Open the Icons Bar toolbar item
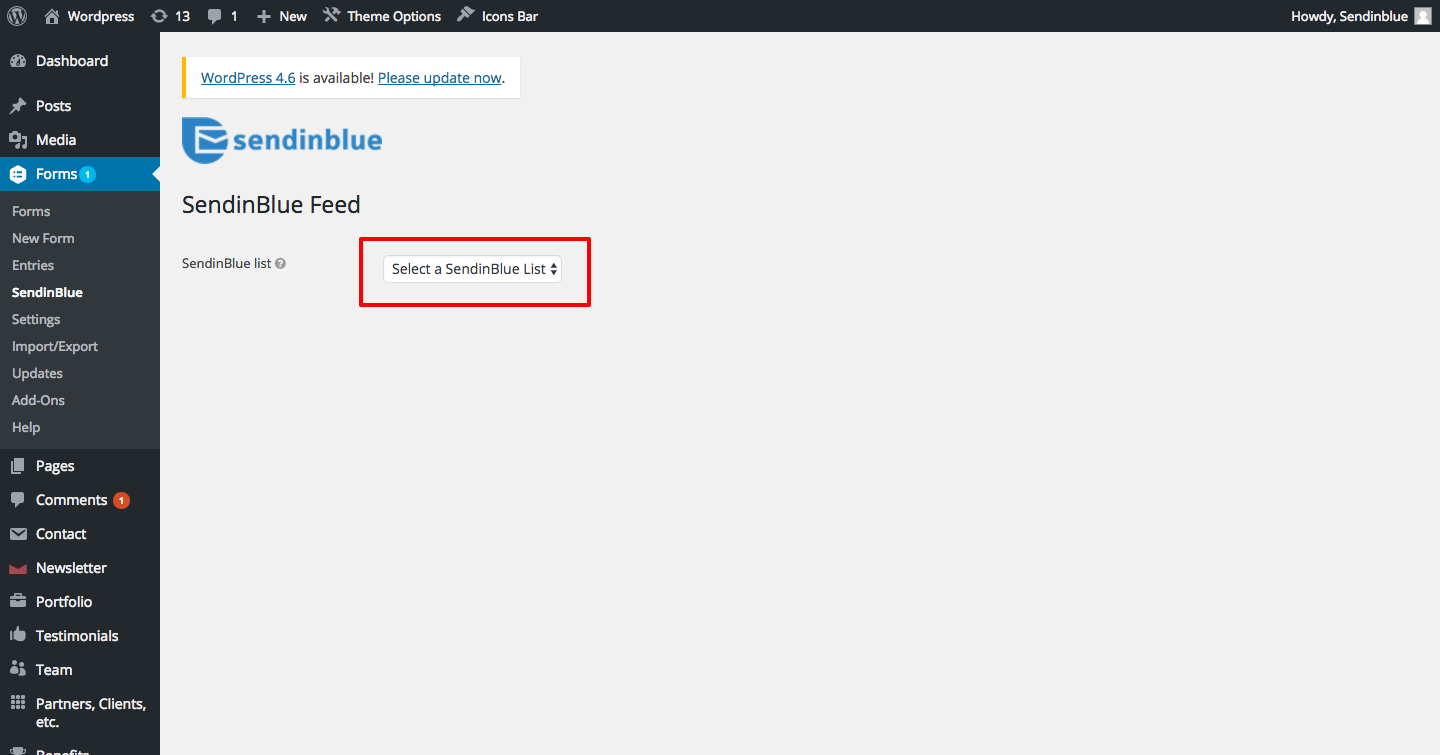Image resolution: width=1440 pixels, height=755 pixels. click(497, 16)
